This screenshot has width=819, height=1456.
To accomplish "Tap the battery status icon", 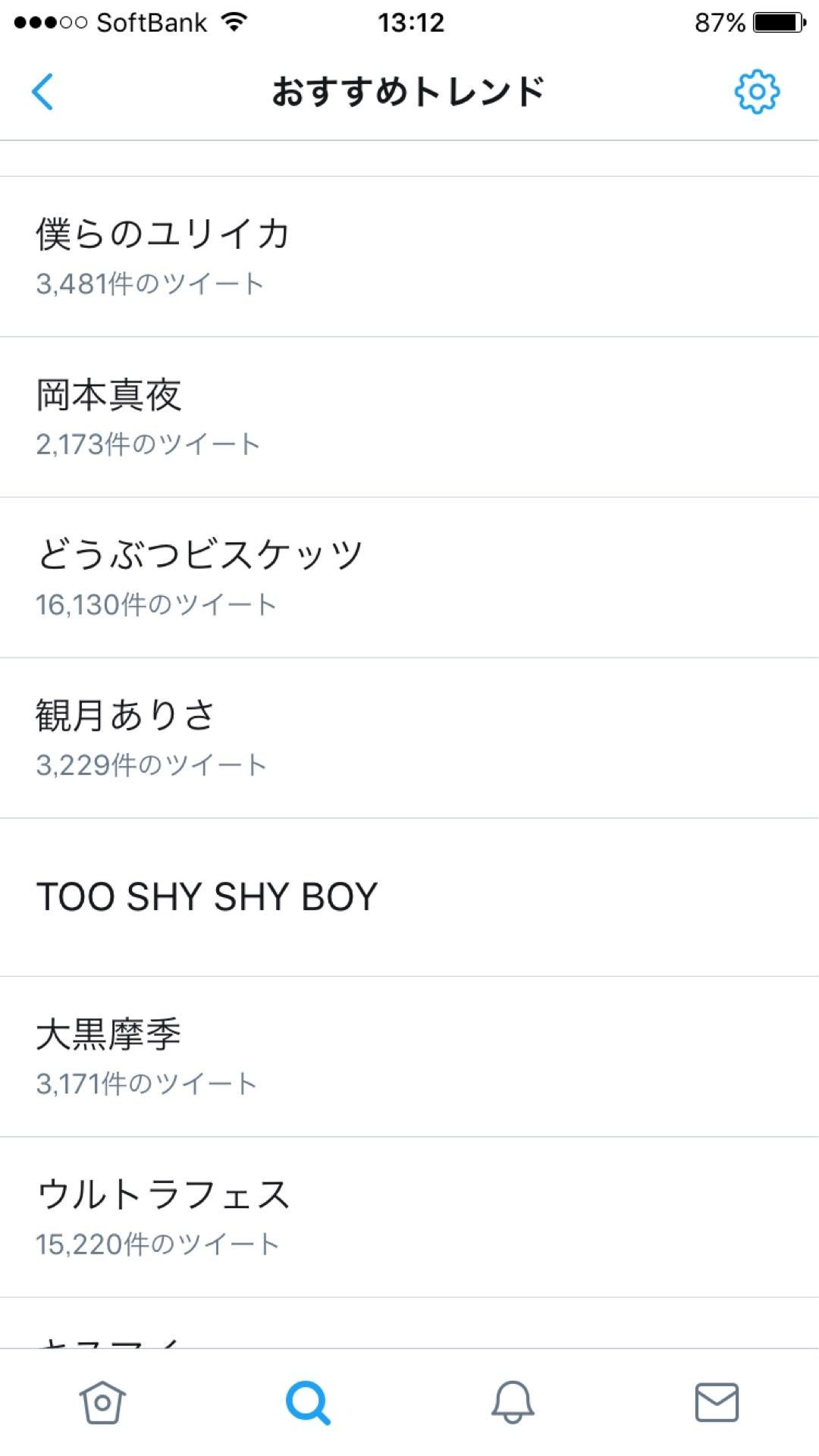I will (779, 23).
